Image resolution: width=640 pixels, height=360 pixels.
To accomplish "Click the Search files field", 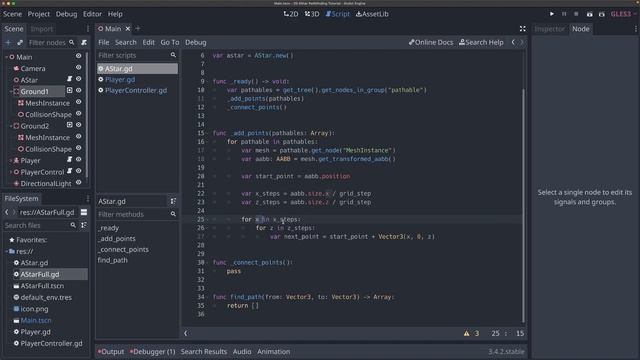I will (x=40, y=225).
